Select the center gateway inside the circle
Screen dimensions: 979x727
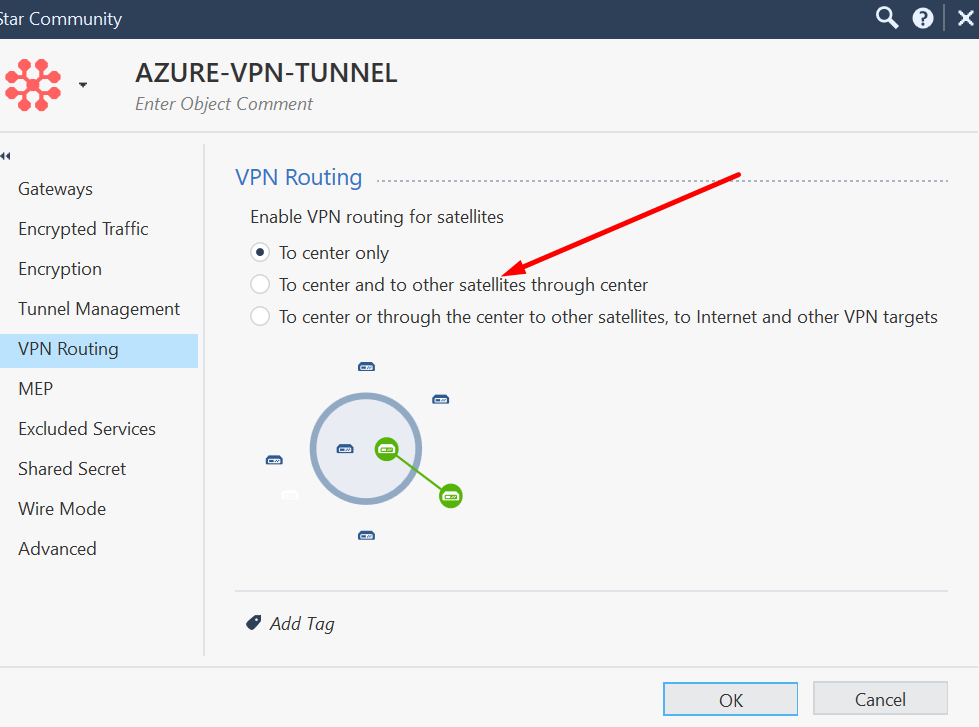click(x=386, y=449)
